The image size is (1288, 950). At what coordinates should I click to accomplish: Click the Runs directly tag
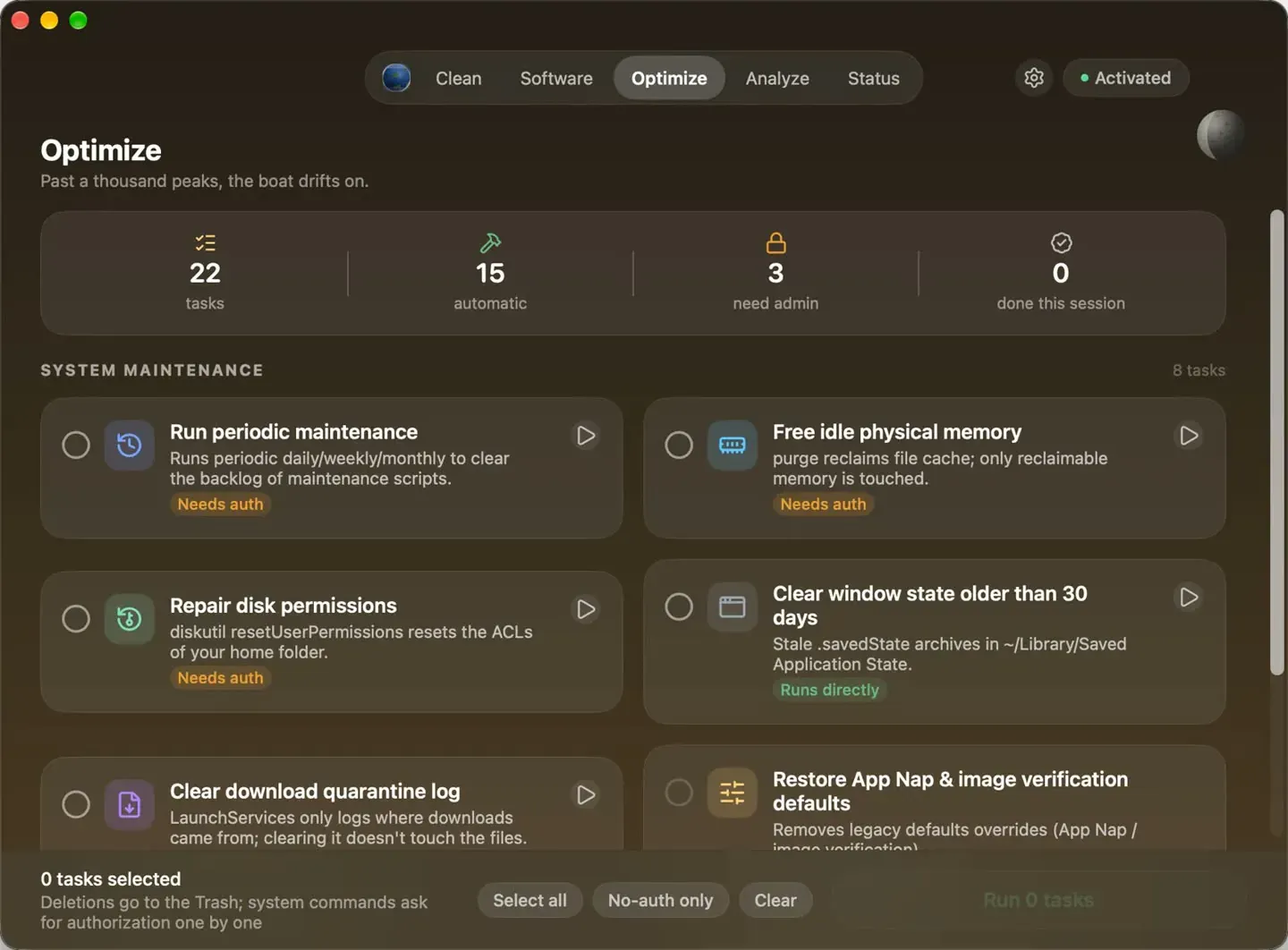point(830,690)
